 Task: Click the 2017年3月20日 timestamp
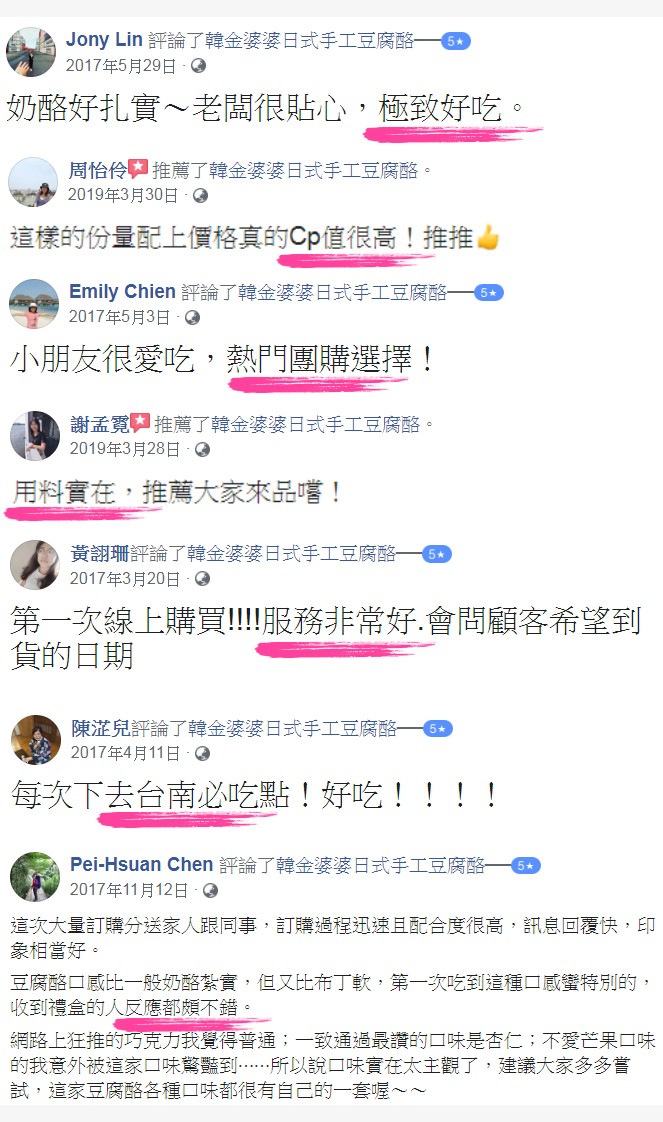tap(125, 578)
